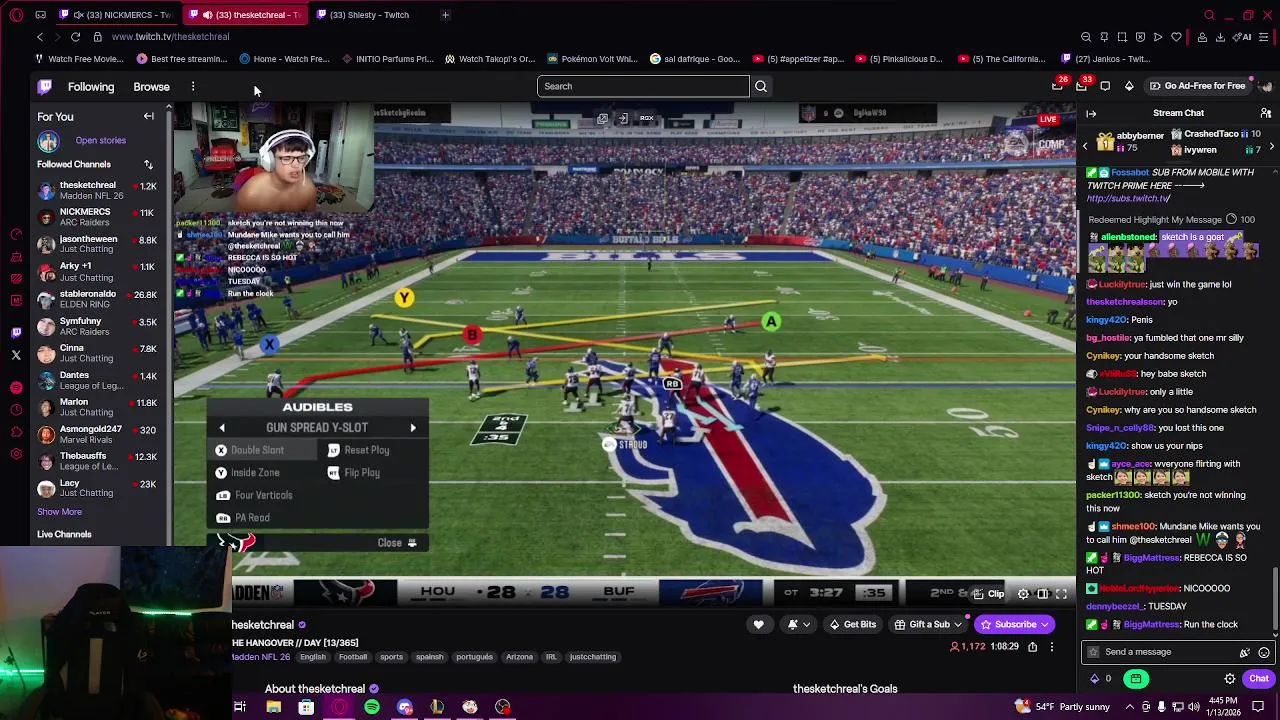The width and height of the screenshot is (1280, 720).
Task: Open Opera downloads icon
Action: pyautogui.click(x=1221, y=37)
